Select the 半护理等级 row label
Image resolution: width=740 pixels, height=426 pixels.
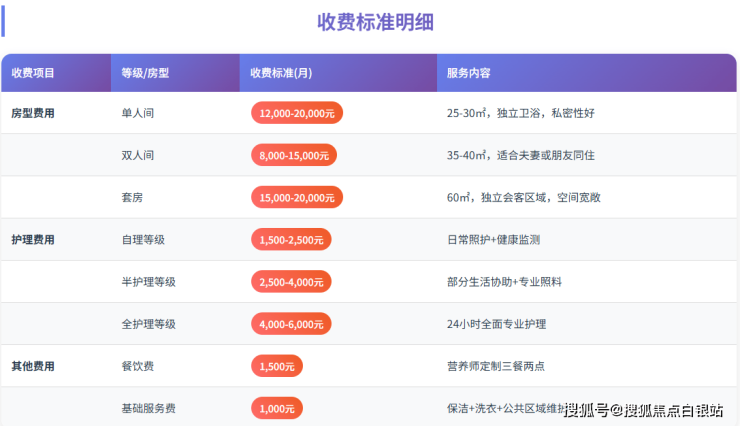coord(148,282)
